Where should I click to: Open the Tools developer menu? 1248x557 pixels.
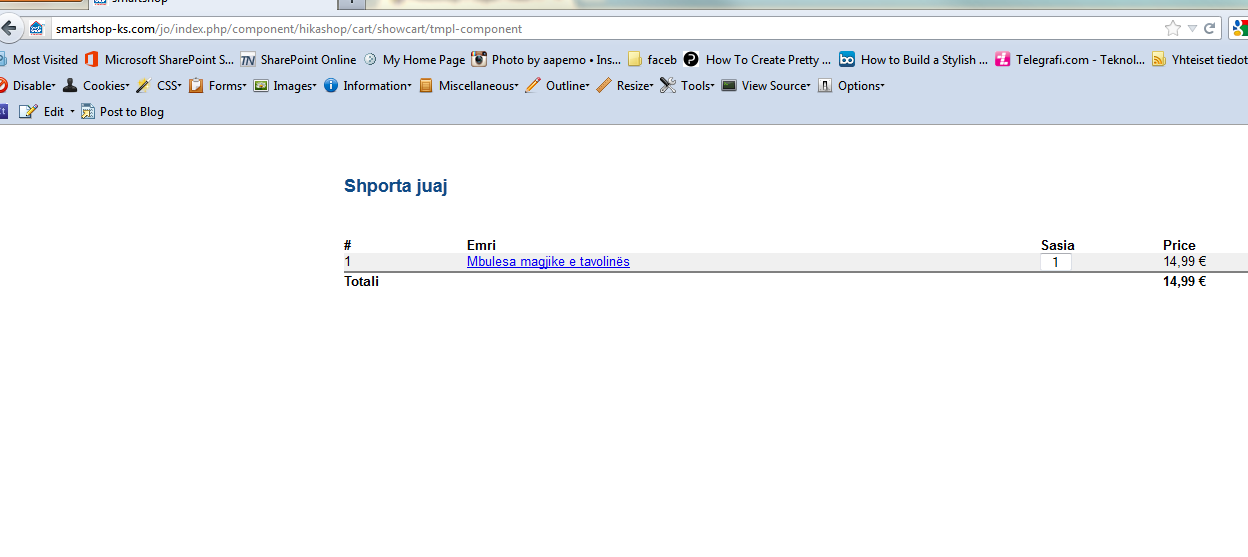coord(687,86)
